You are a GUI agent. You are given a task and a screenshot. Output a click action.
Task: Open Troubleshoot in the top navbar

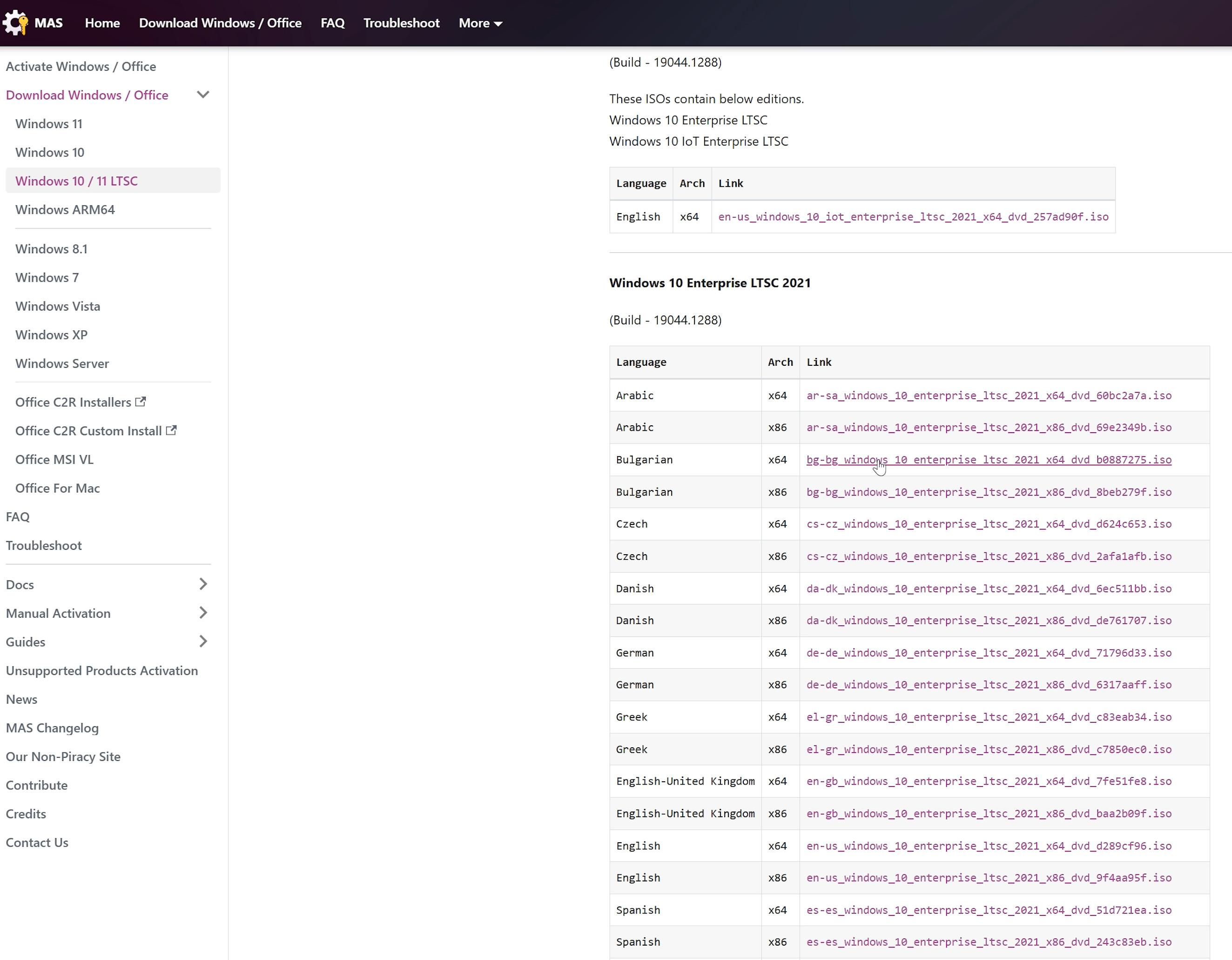click(x=401, y=23)
